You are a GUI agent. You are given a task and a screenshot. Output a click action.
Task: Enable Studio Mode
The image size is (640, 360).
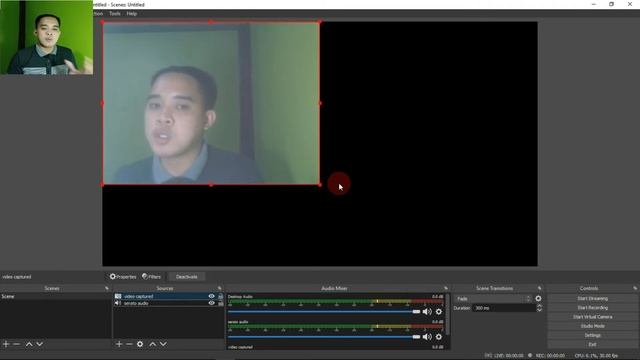coord(593,326)
